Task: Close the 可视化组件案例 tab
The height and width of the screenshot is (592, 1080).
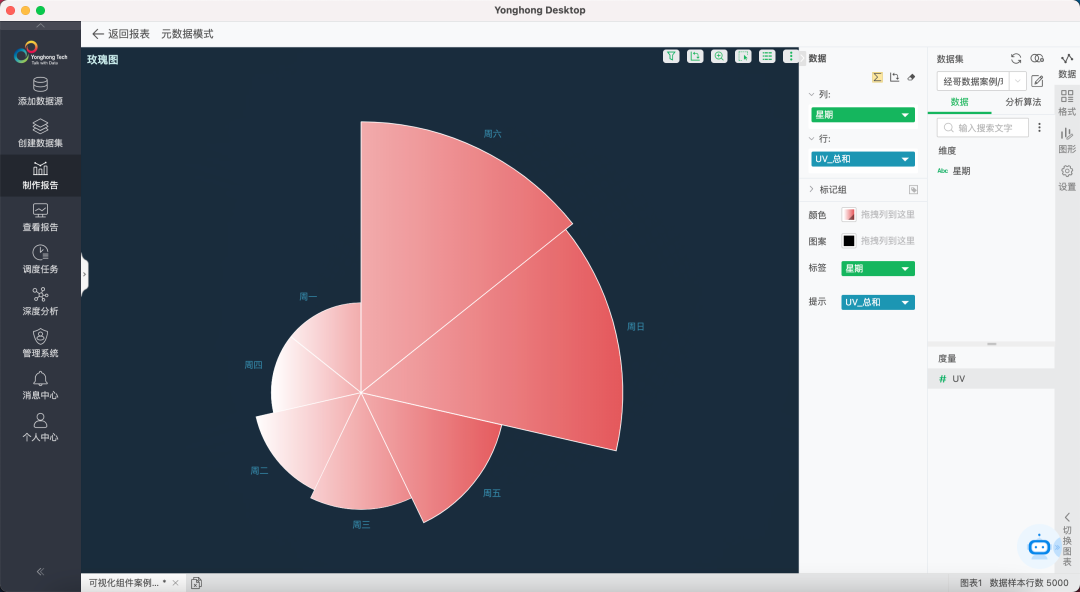Action: click(176, 583)
